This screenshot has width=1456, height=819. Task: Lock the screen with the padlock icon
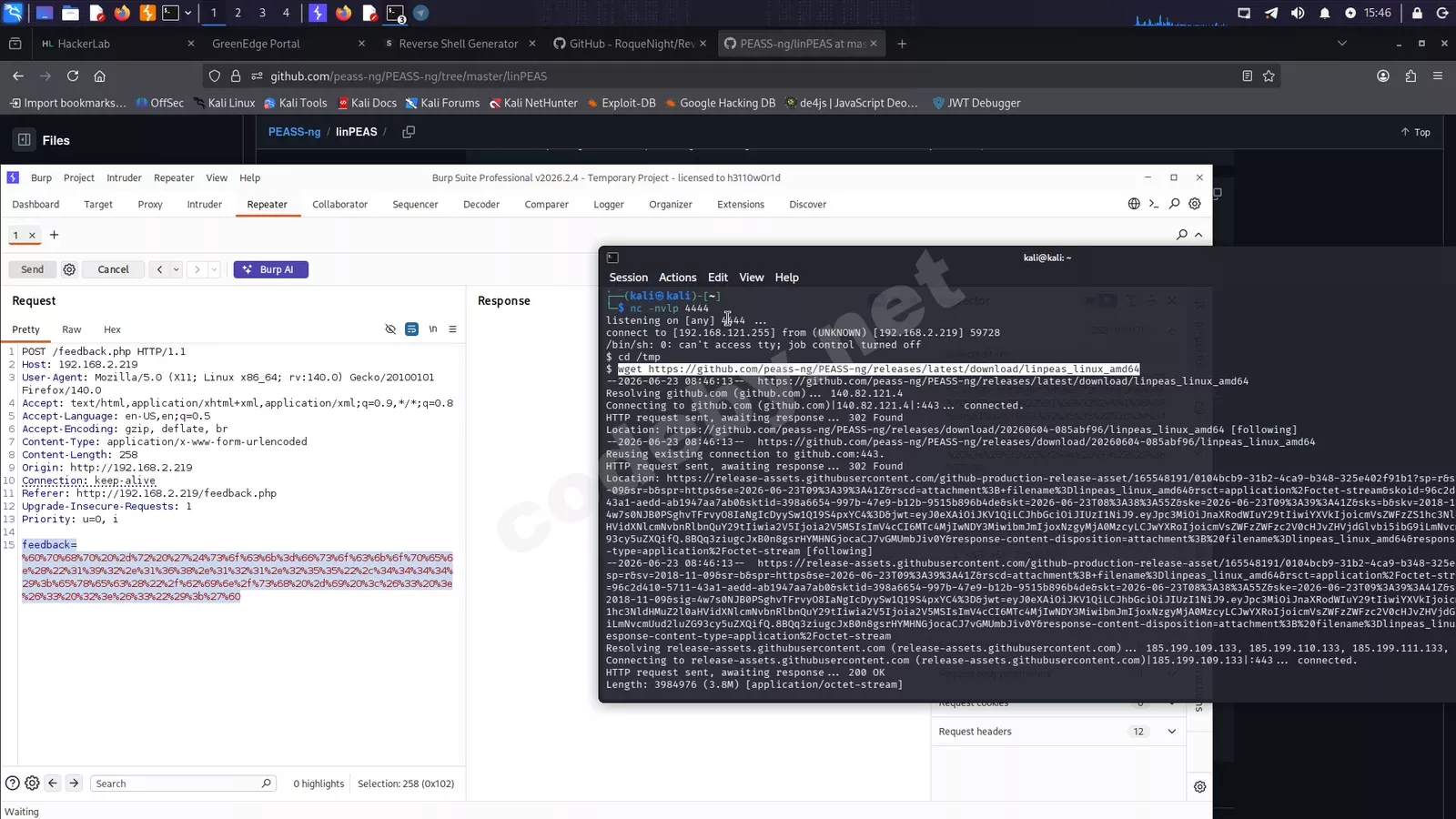pyautogui.click(x=1417, y=13)
